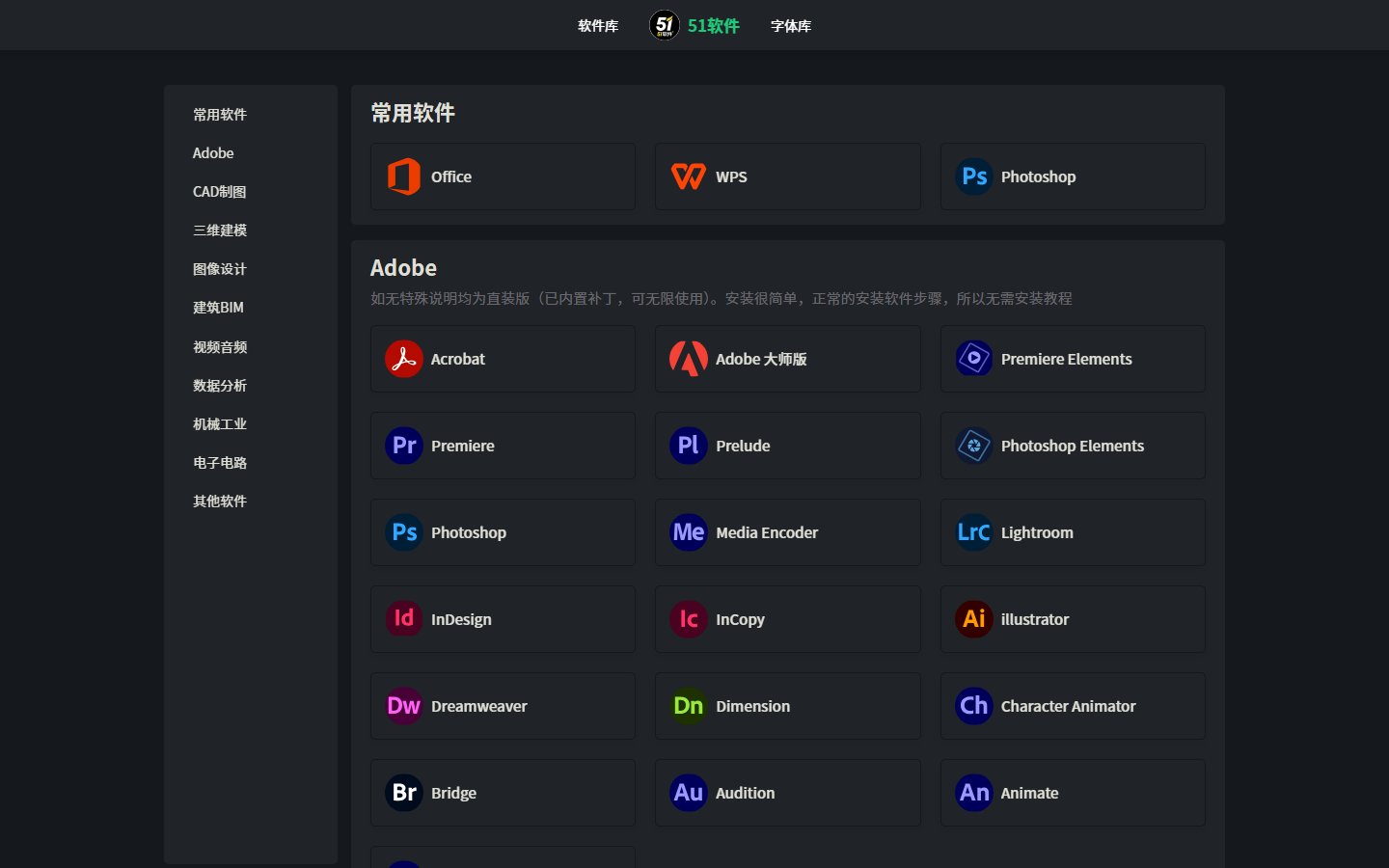This screenshot has height=868, width=1389.
Task: Select the Lightroom LrC icon
Action: tap(974, 532)
